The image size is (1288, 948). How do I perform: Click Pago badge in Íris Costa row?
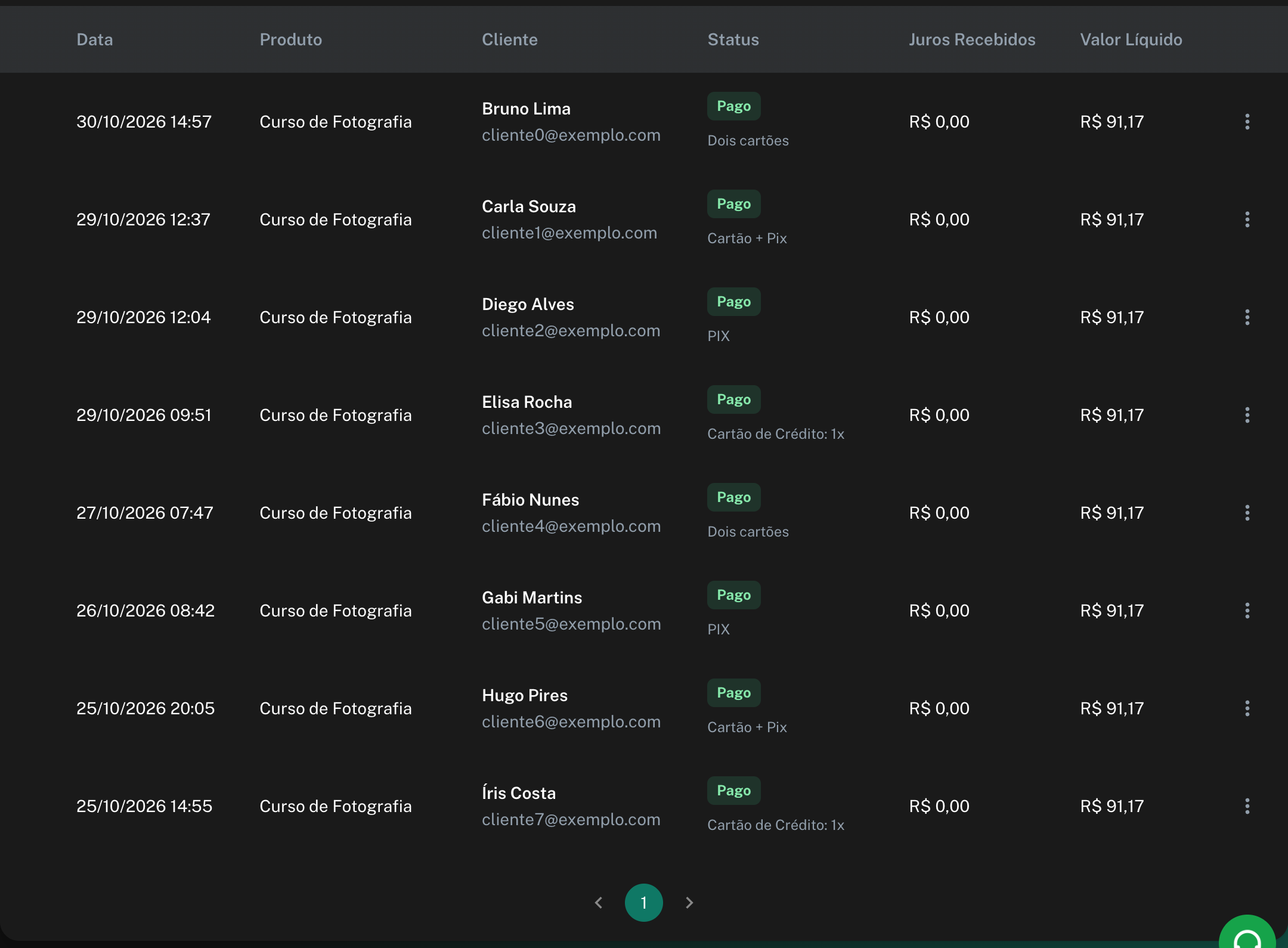734,791
